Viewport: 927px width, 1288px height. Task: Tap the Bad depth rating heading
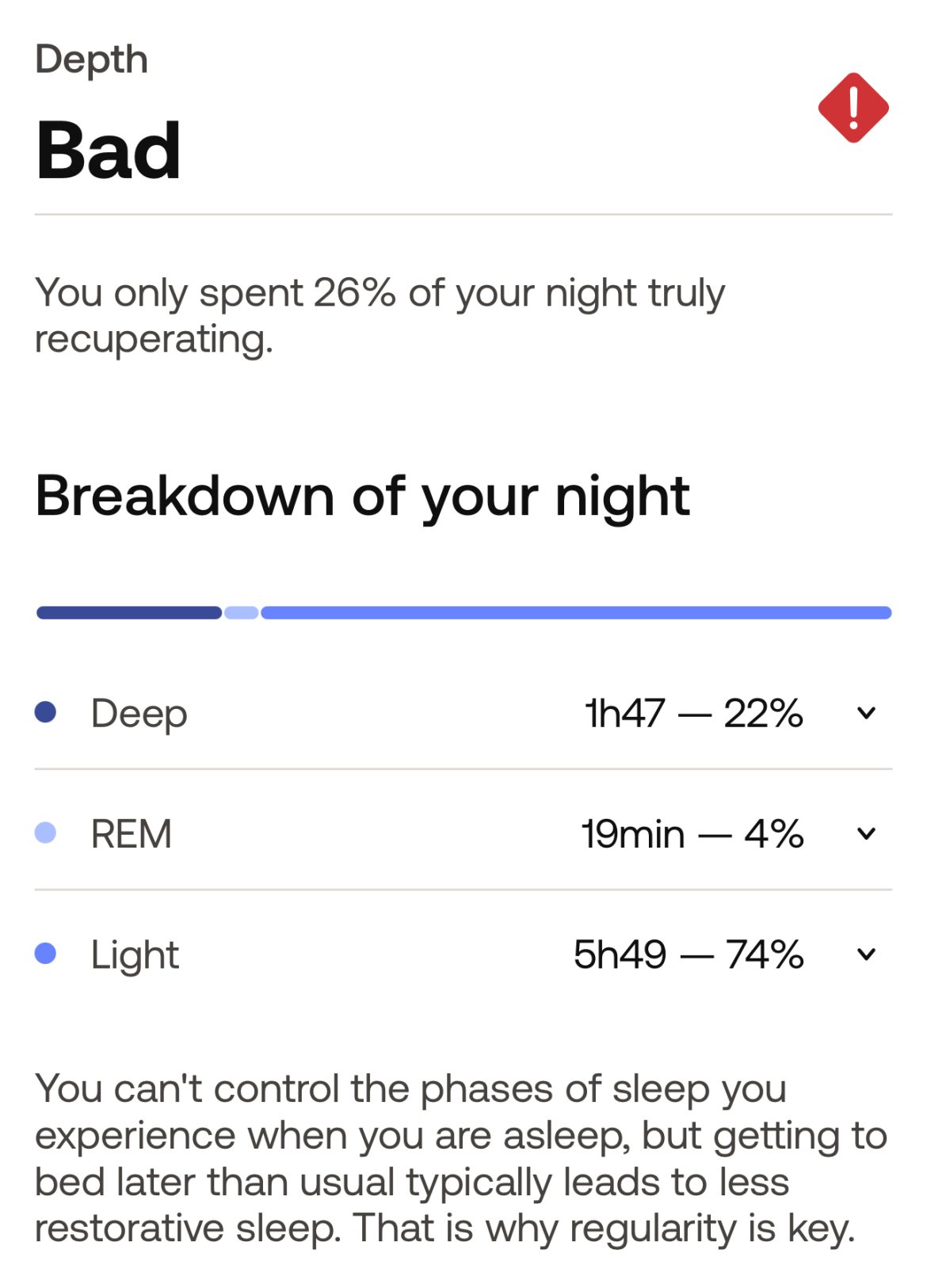click(x=109, y=151)
